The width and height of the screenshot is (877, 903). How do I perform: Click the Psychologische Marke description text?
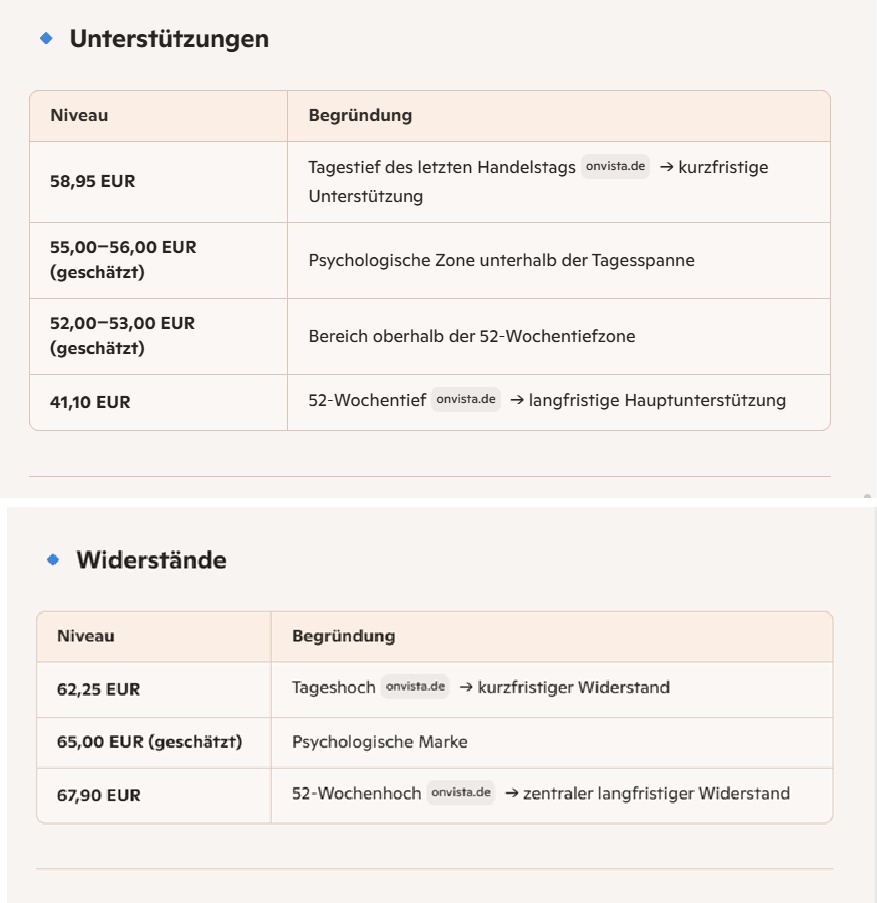pyautogui.click(x=379, y=742)
